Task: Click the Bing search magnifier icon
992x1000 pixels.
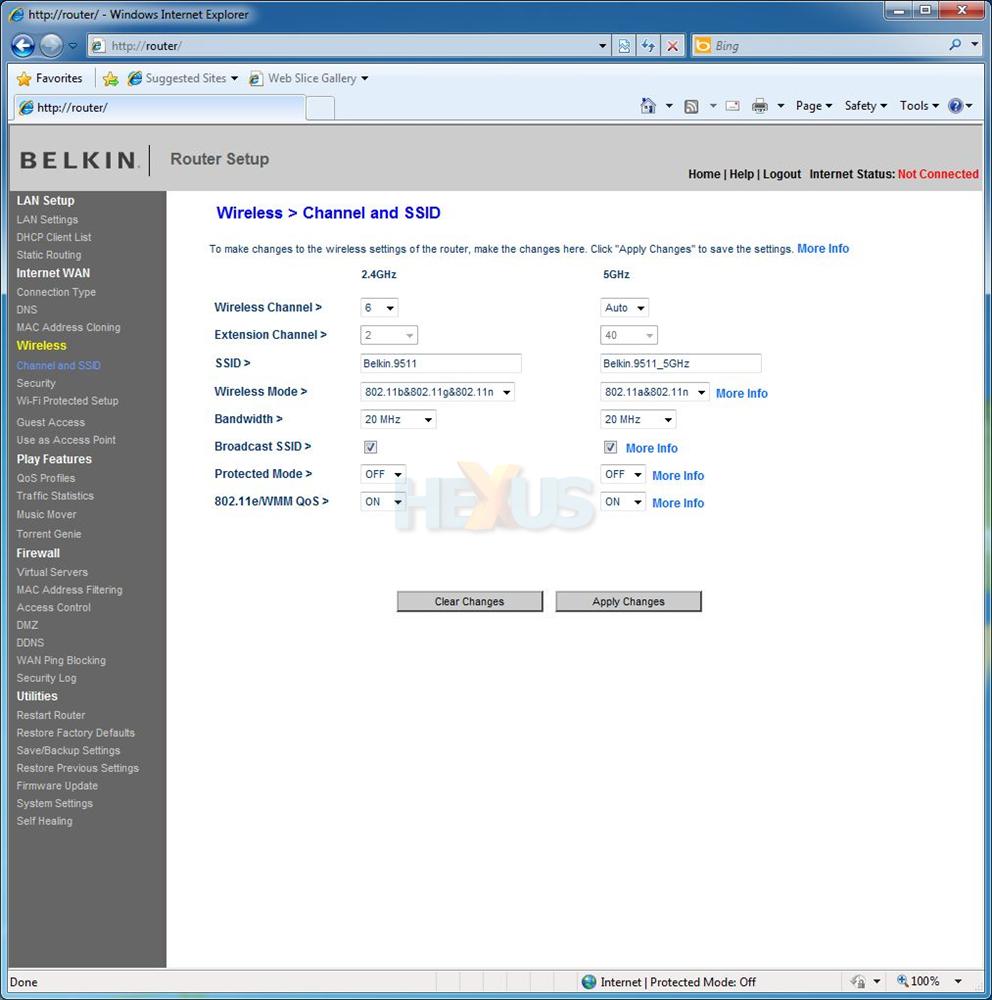Action: click(x=955, y=45)
